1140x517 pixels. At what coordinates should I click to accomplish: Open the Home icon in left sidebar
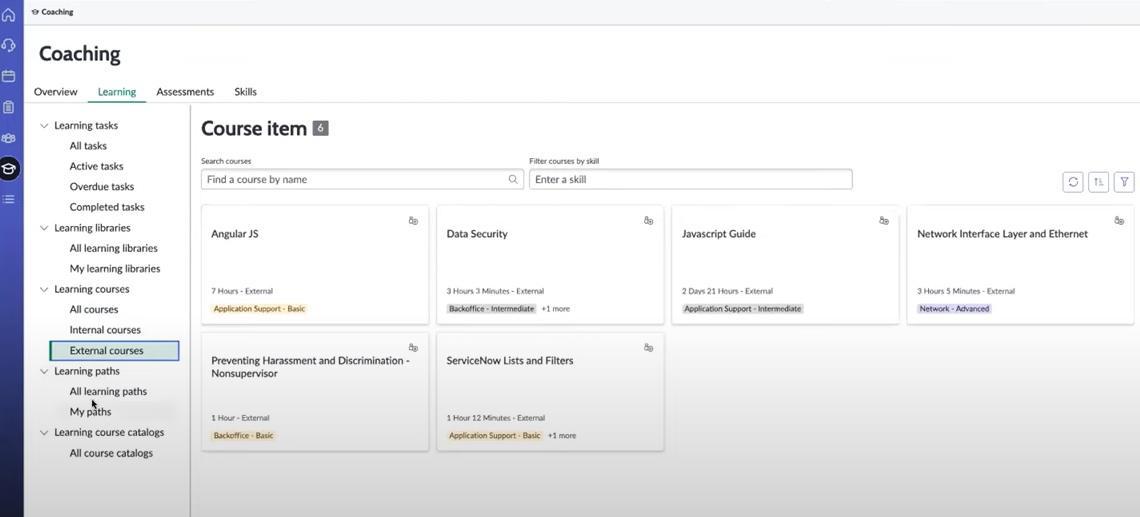click(9, 15)
